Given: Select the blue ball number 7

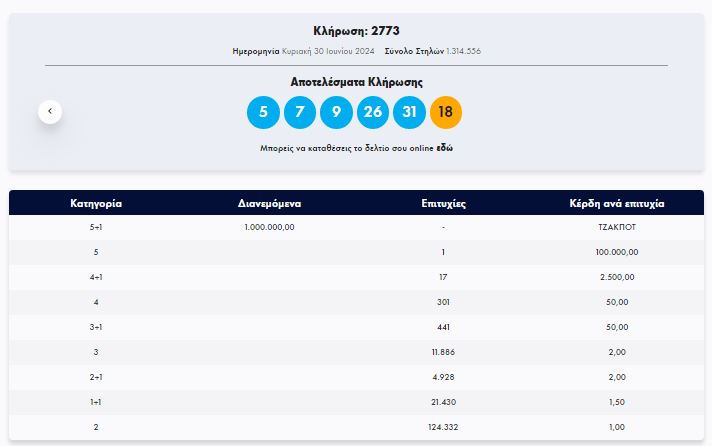Looking at the screenshot, I should coord(300,112).
